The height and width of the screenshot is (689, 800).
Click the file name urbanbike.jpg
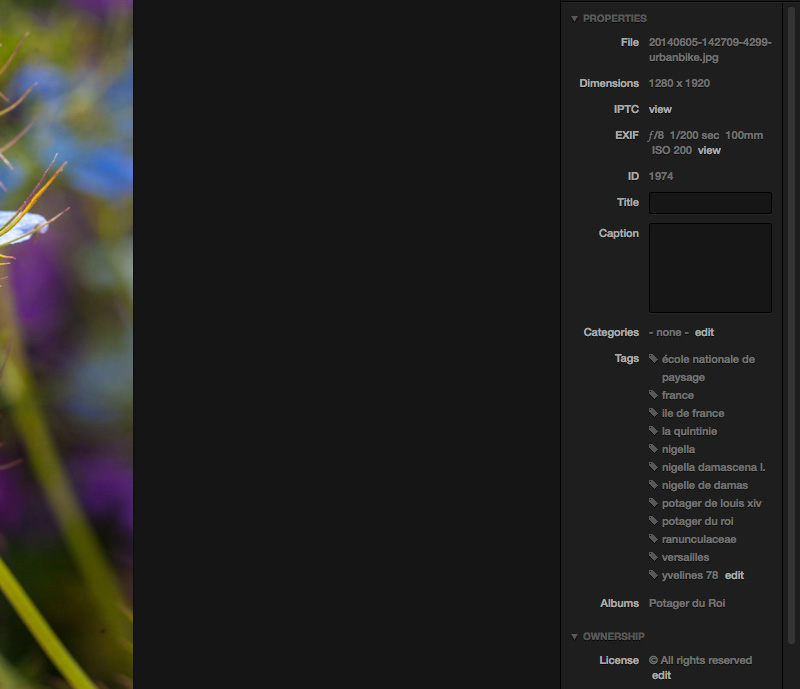pyautogui.click(x=710, y=50)
